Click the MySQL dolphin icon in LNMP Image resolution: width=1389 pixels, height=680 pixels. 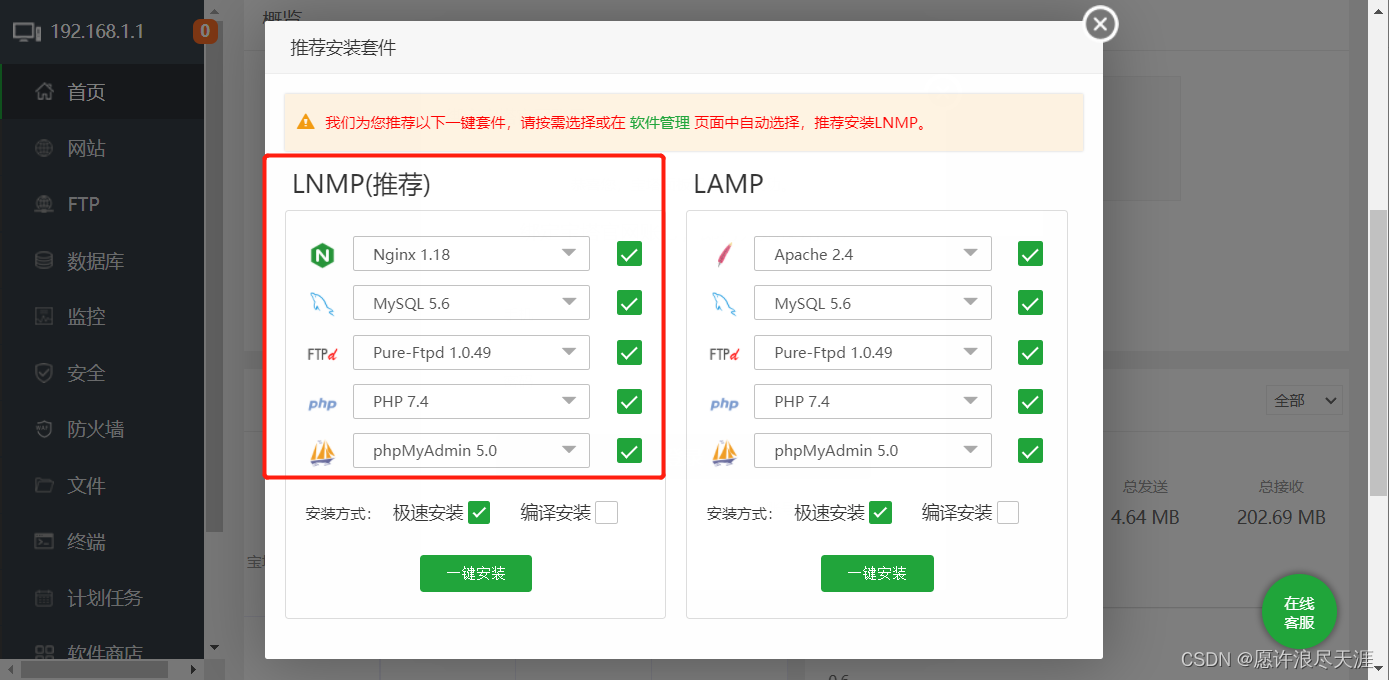(322, 304)
